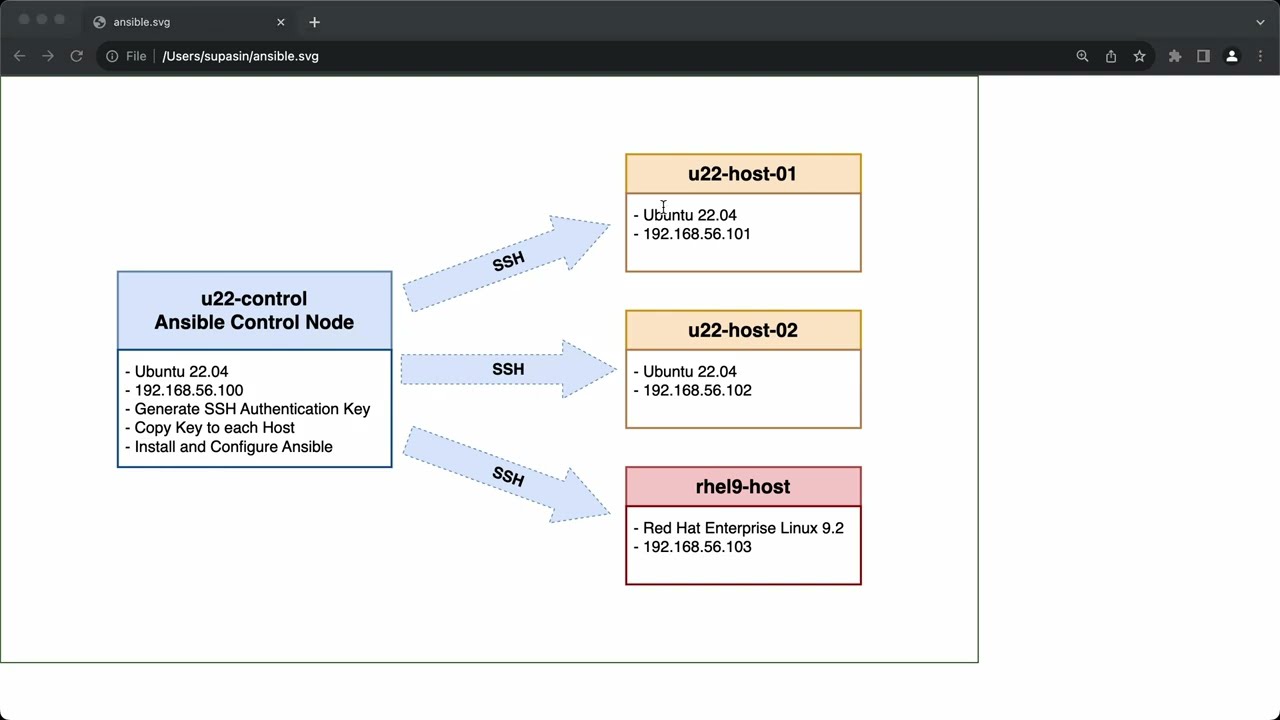Click the browser back arrow
This screenshot has width=1280, height=720.
(x=19, y=56)
